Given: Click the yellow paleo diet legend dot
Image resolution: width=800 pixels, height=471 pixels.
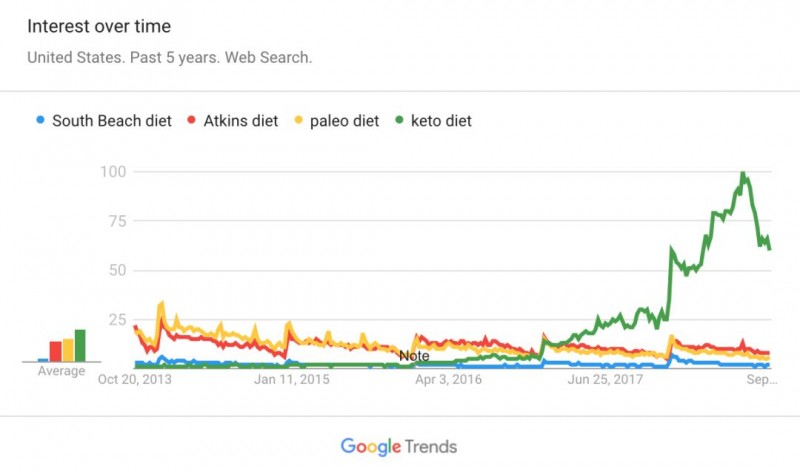Looking at the screenshot, I should (x=297, y=121).
